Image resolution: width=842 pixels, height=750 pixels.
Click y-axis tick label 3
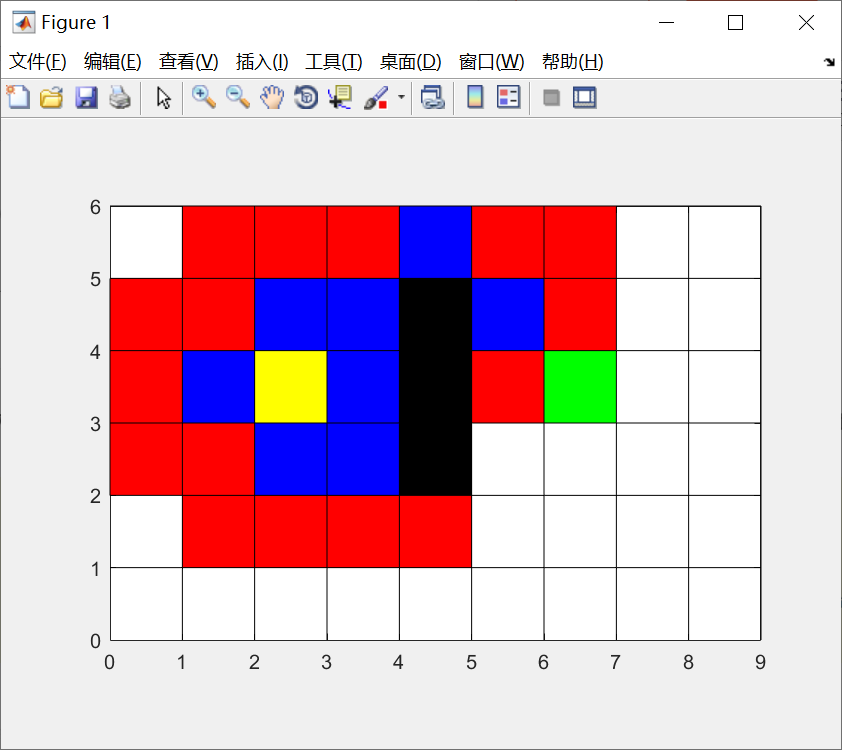[x=95, y=424]
